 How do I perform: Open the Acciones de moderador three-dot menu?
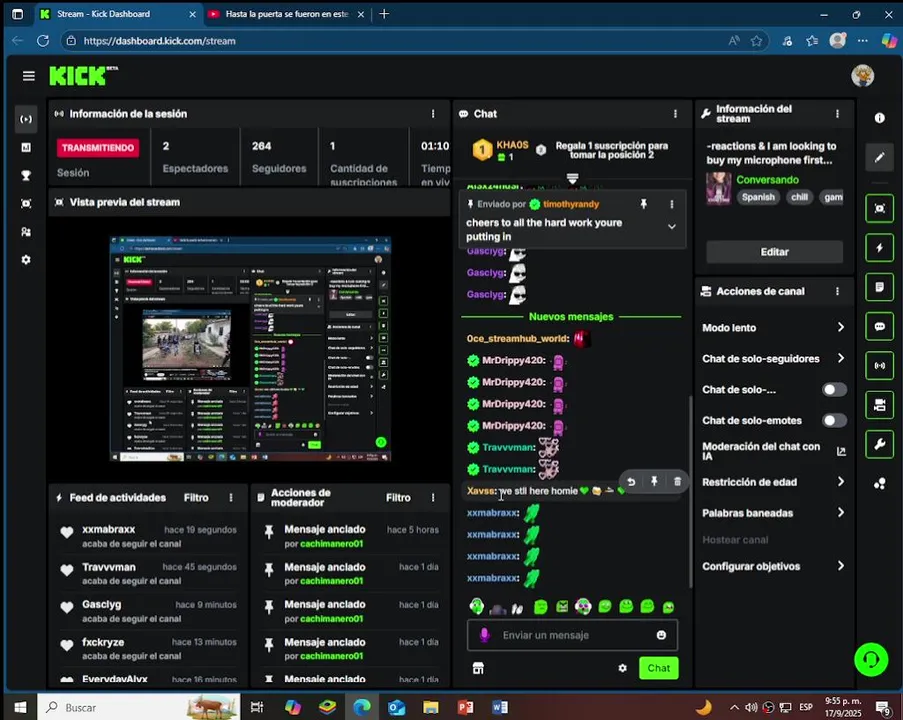click(x=433, y=498)
